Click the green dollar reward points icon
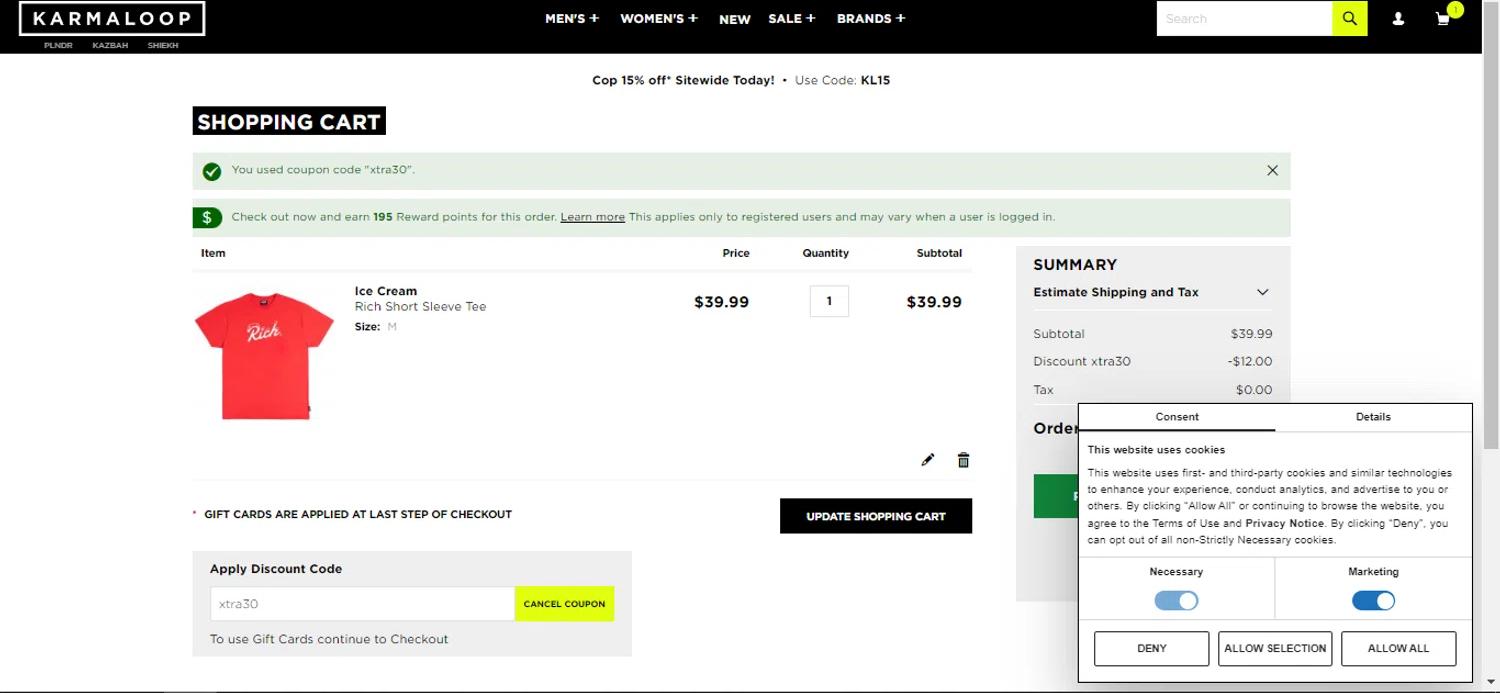The height and width of the screenshot is (693, 1500). click(207, 217)
